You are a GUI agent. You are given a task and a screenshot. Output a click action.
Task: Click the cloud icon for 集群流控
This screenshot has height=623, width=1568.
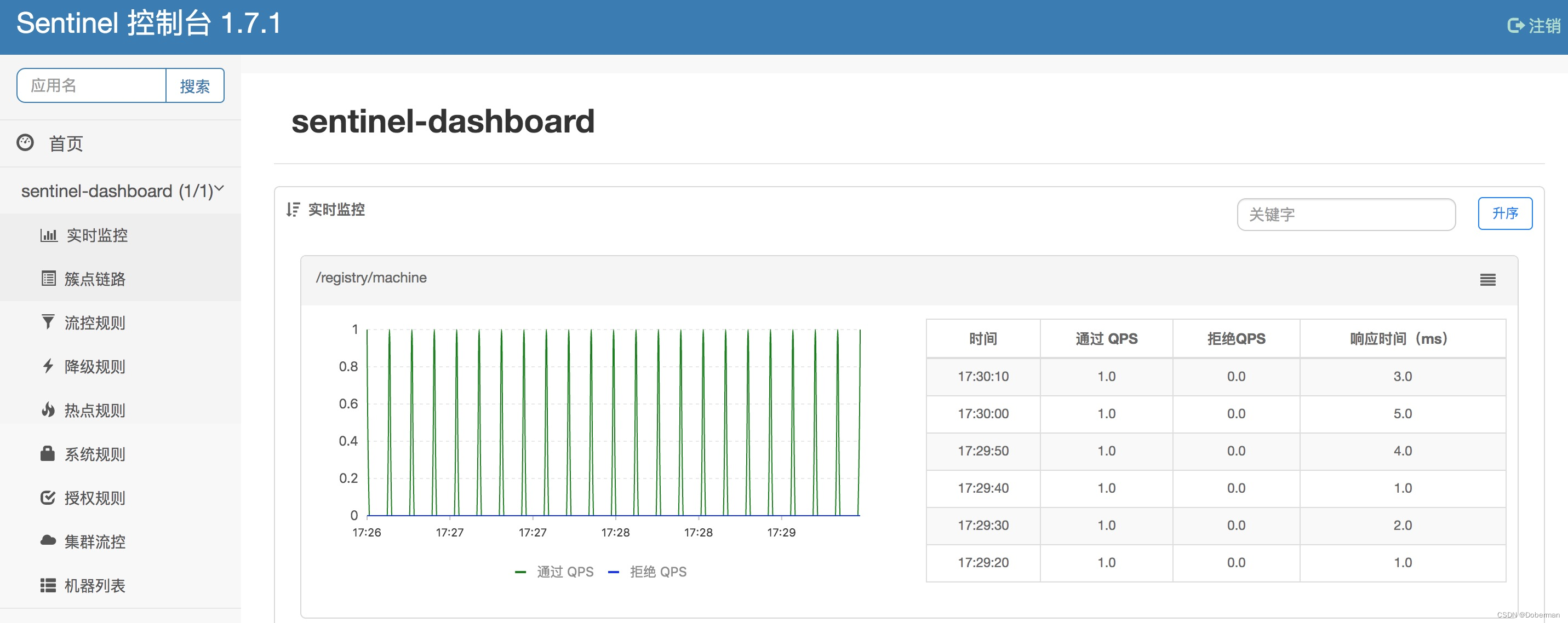pyautogui.click(x=48, y=540)
